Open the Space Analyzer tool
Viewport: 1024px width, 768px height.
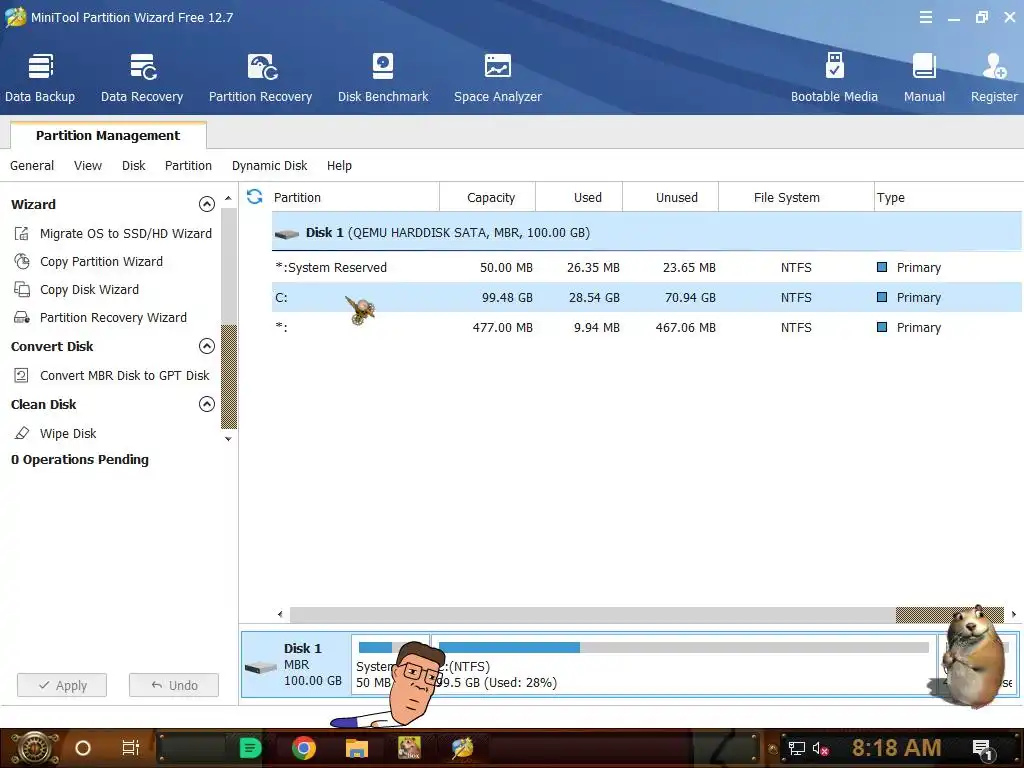[x=498, y=78]
